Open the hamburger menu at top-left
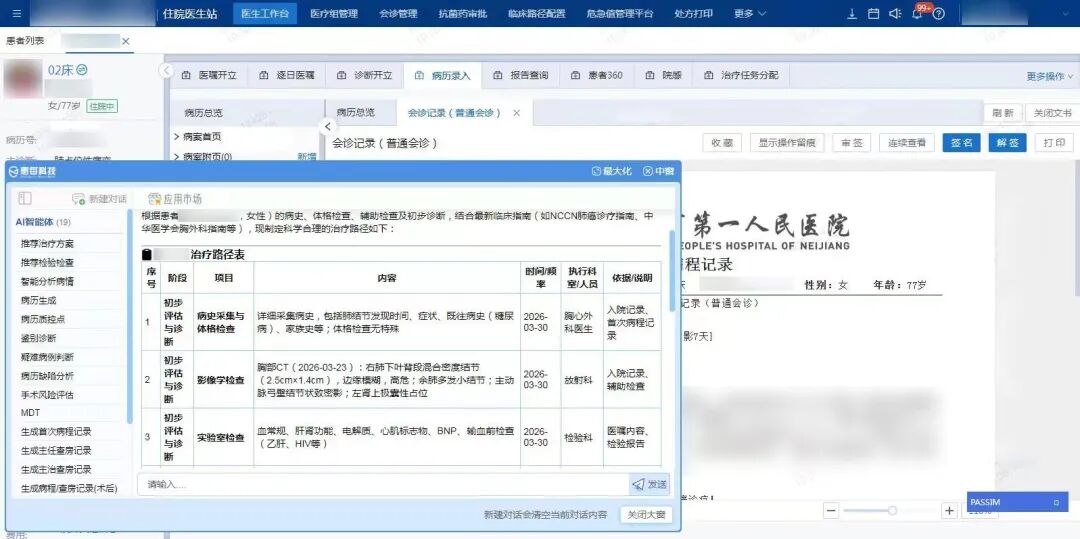Image resolution: width=1080 pixels, height=539 pixels. [x=18, y=14]
